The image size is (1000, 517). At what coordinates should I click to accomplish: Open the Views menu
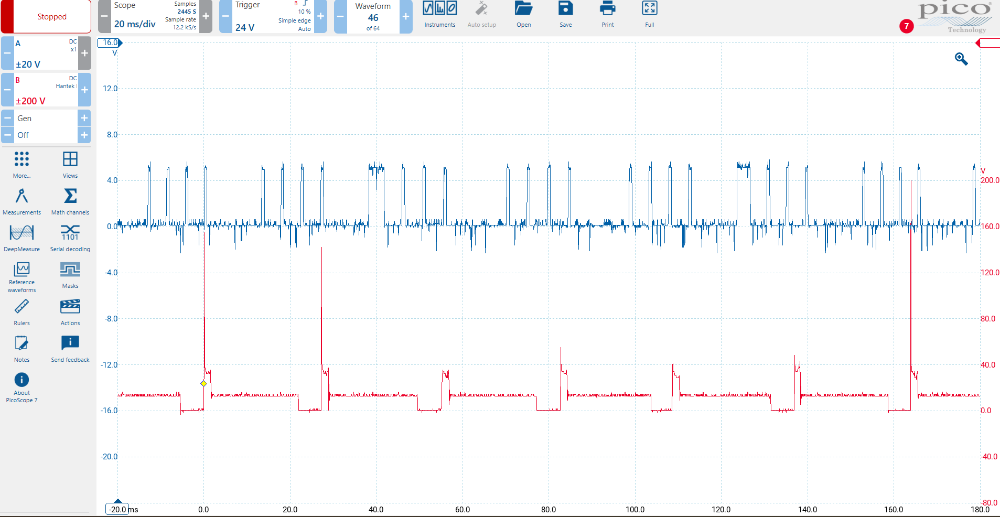pos(70,164)
